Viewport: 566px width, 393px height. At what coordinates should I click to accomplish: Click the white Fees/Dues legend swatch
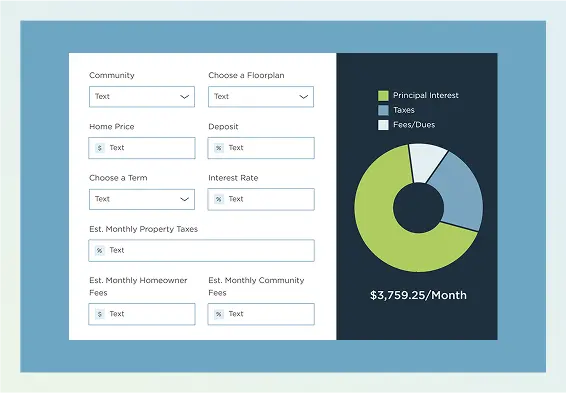tap(383, 125)
